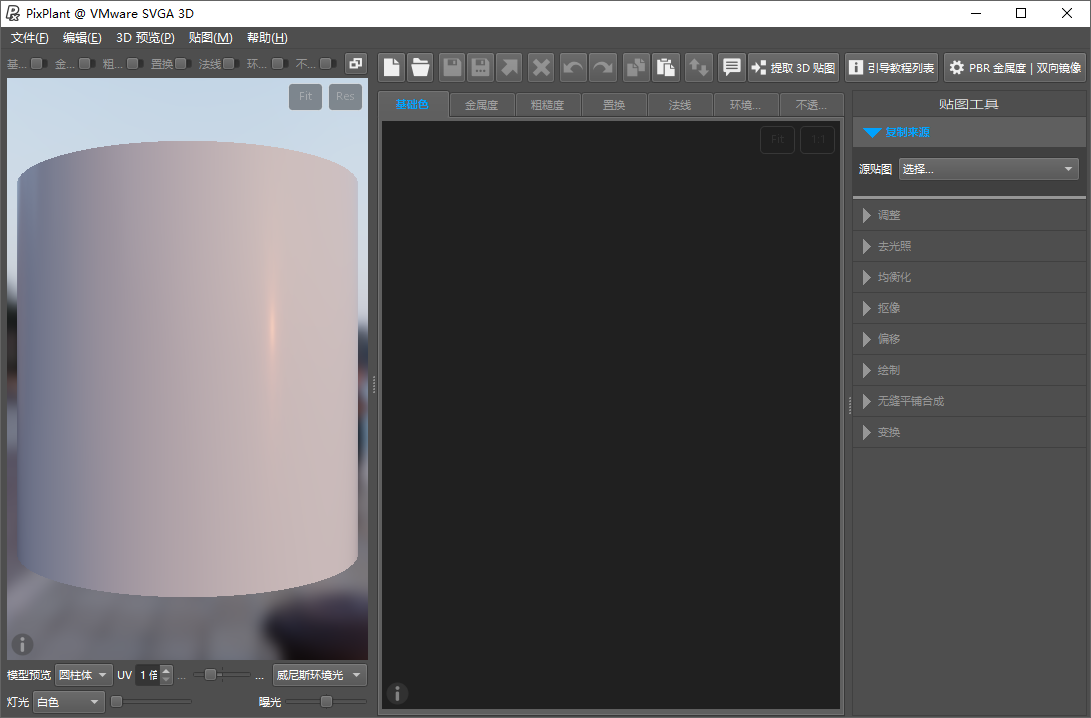
Task: Click Fit button in the 3D preview
Action: (305, 96)
